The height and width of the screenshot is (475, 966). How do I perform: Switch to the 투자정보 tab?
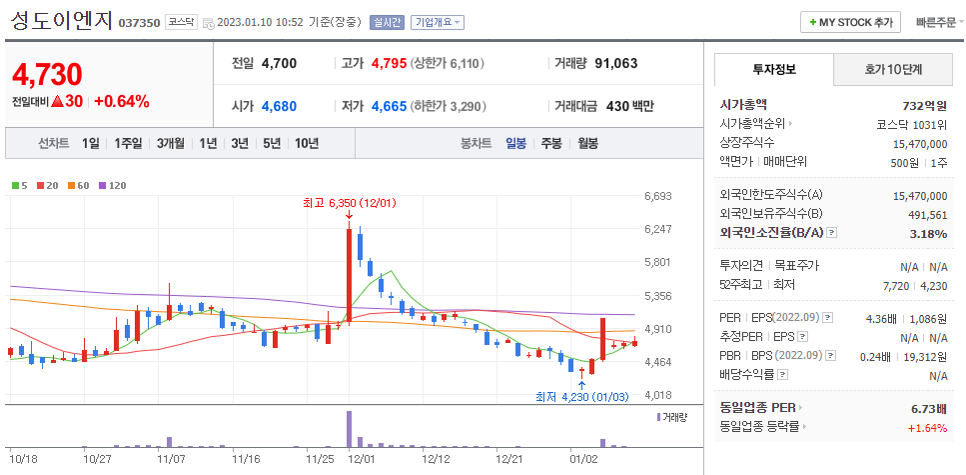pyautogui.click(x=774, y=70)
